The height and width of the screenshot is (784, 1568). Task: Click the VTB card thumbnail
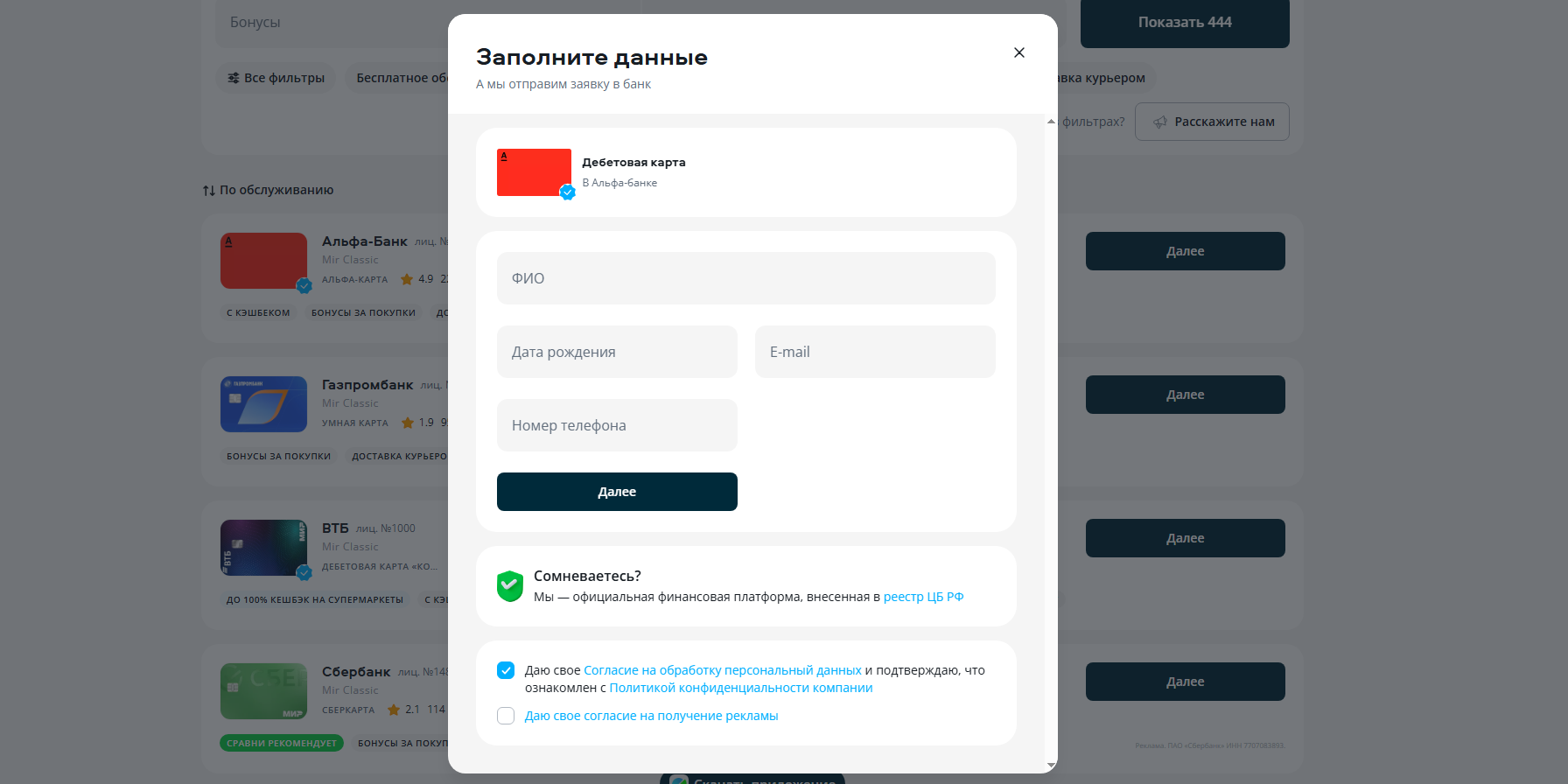263,548
